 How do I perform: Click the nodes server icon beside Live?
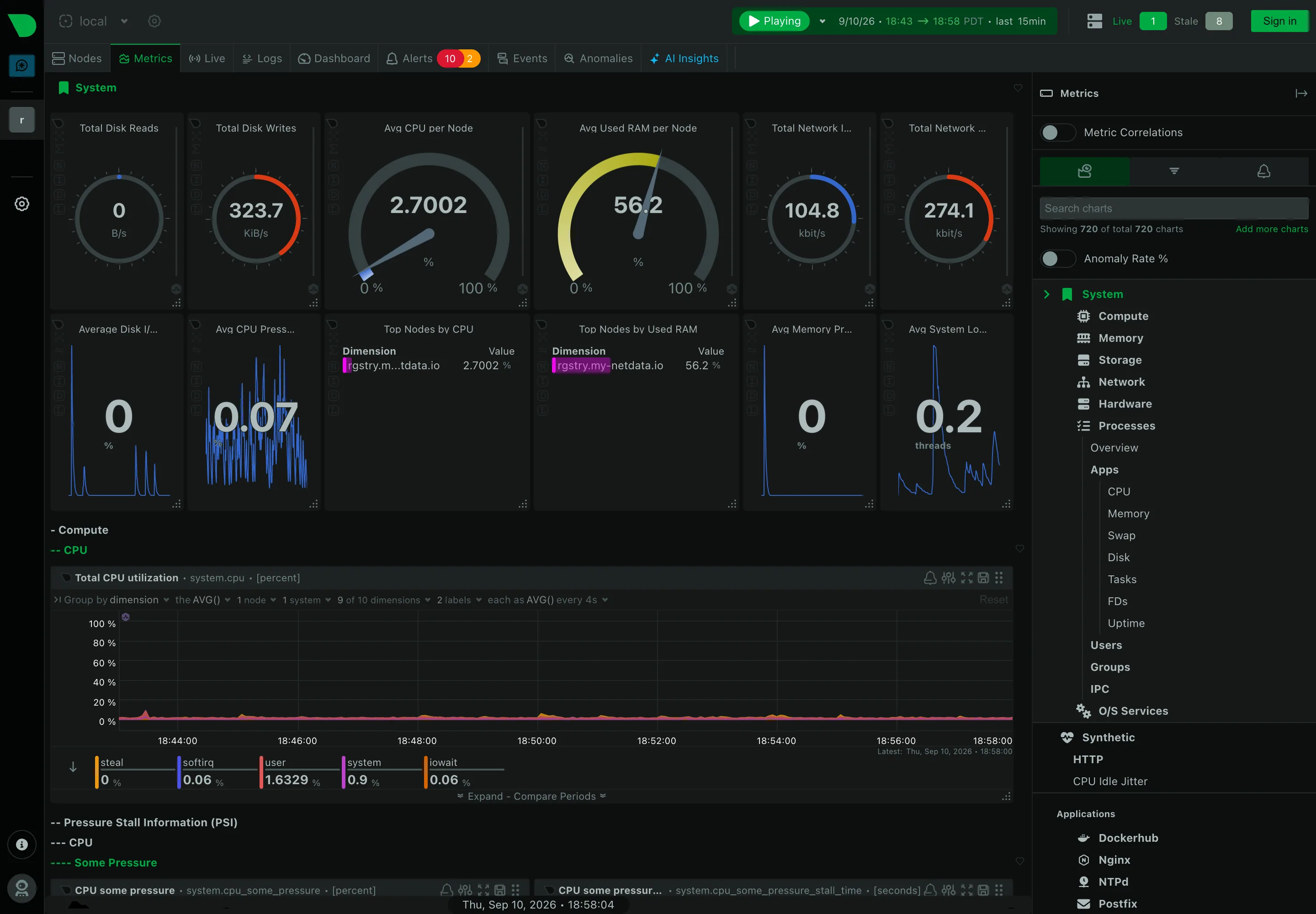pyautogui.click(x=1094, y=21)
